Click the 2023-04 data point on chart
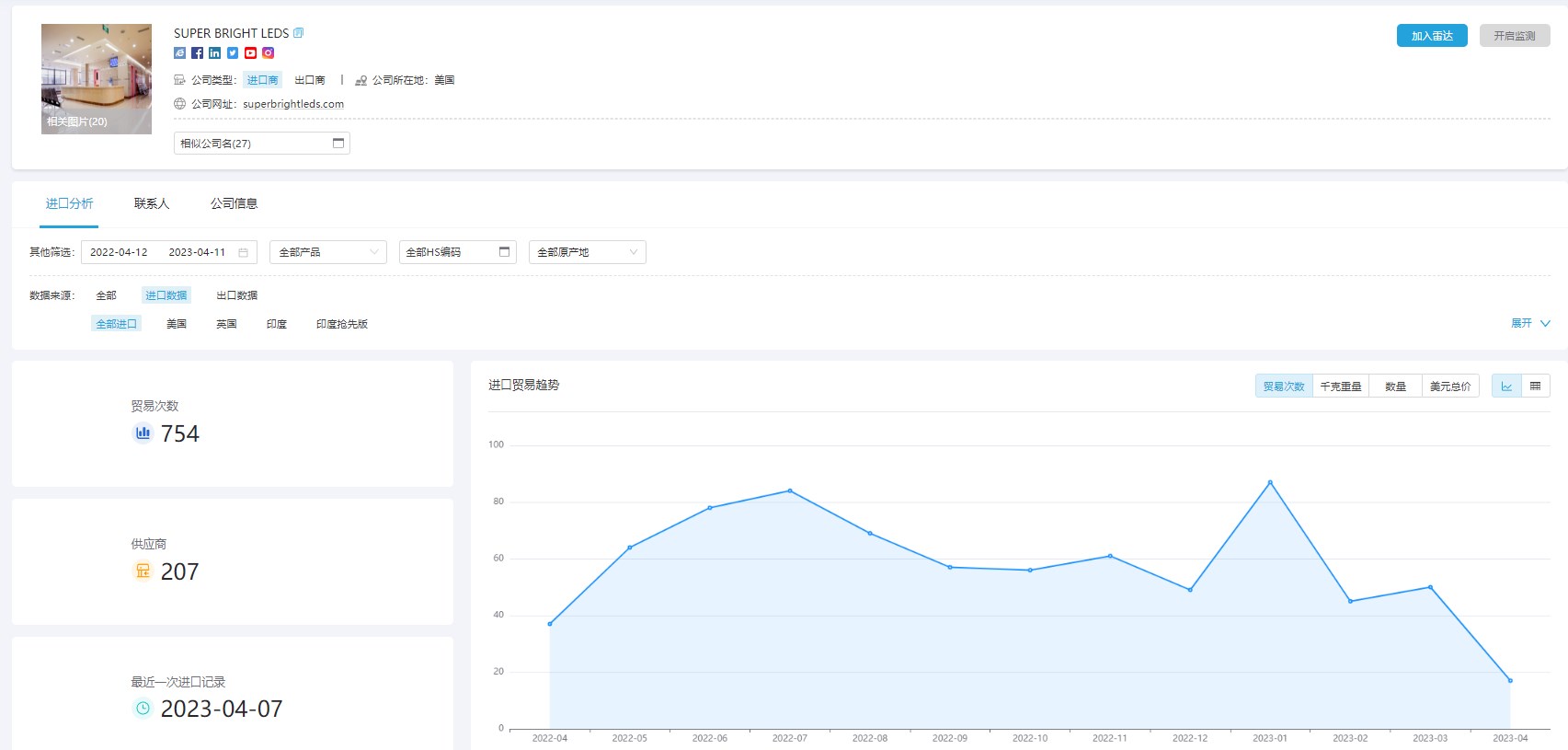 tap(1510, 680)
